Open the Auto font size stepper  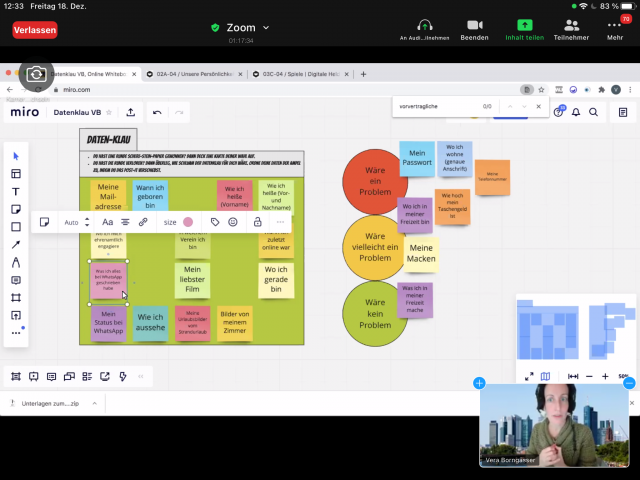(x=87, y=222)
